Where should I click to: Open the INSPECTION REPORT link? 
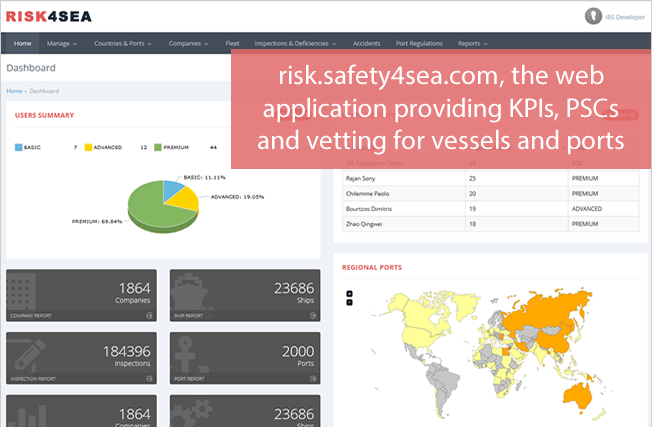[33, 379]
